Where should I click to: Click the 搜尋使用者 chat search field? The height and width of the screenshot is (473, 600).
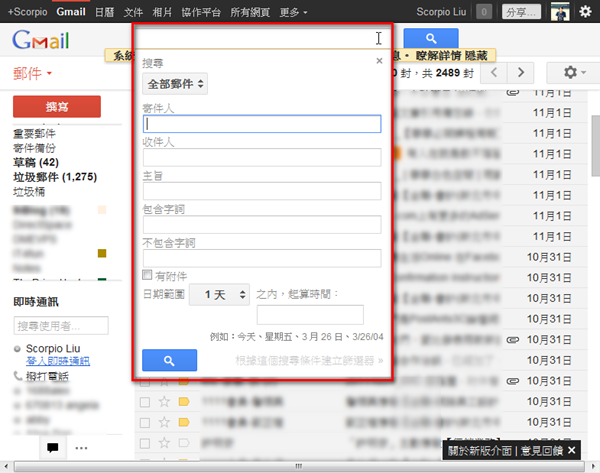61,326
